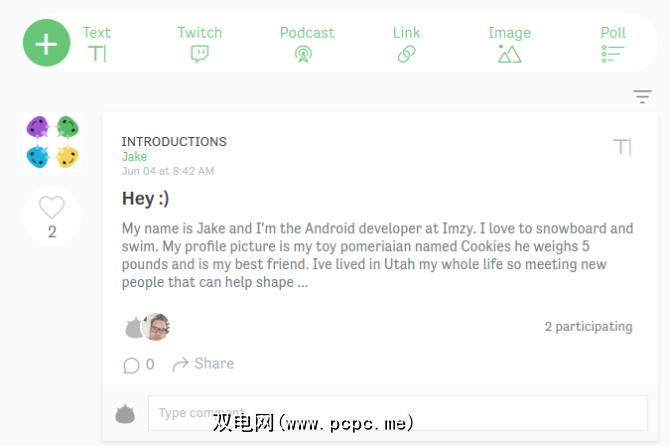
Task: Share the Hey :) post
Action: point(203,364)
